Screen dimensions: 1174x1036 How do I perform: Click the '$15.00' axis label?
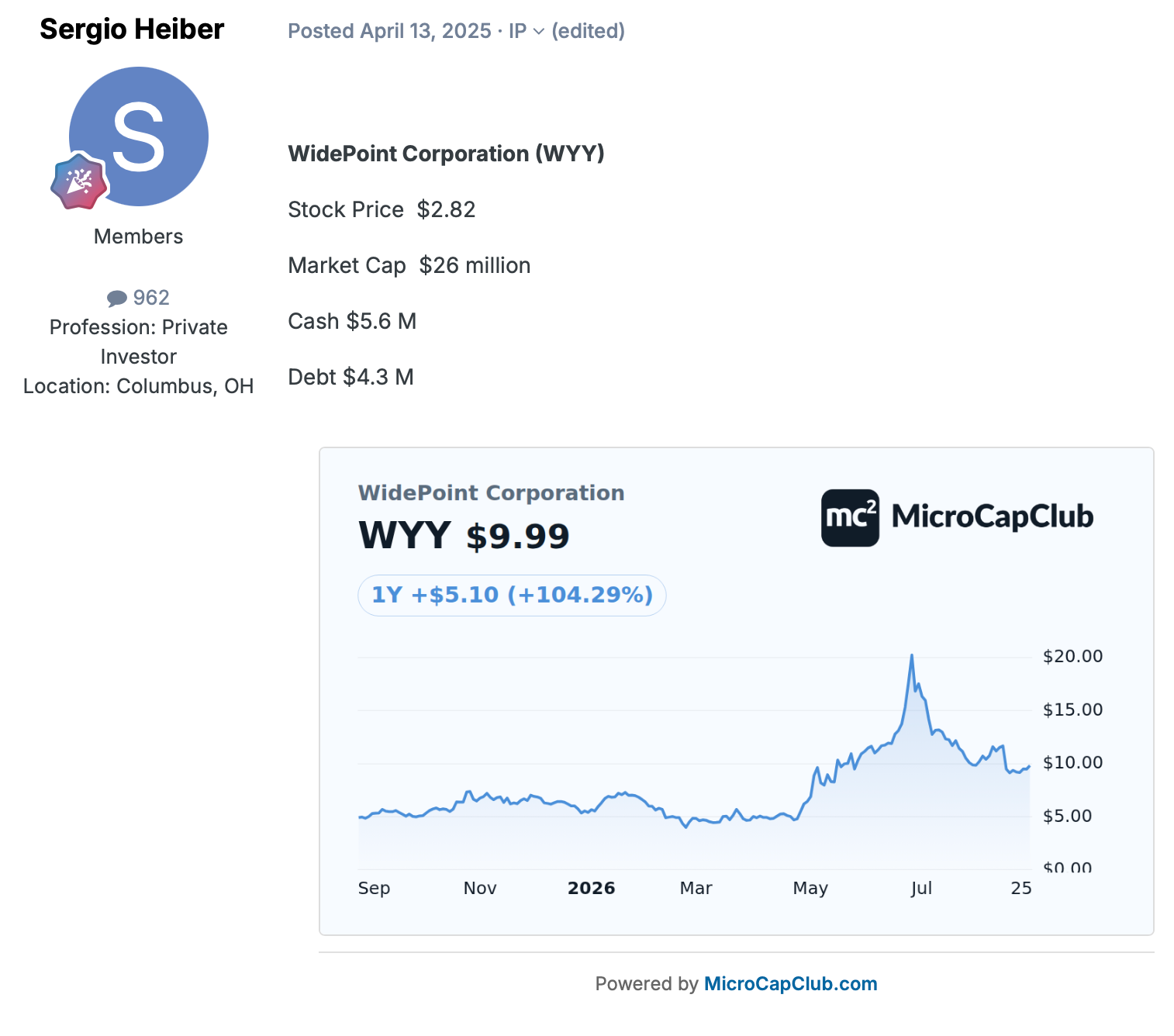(1072, 710)
